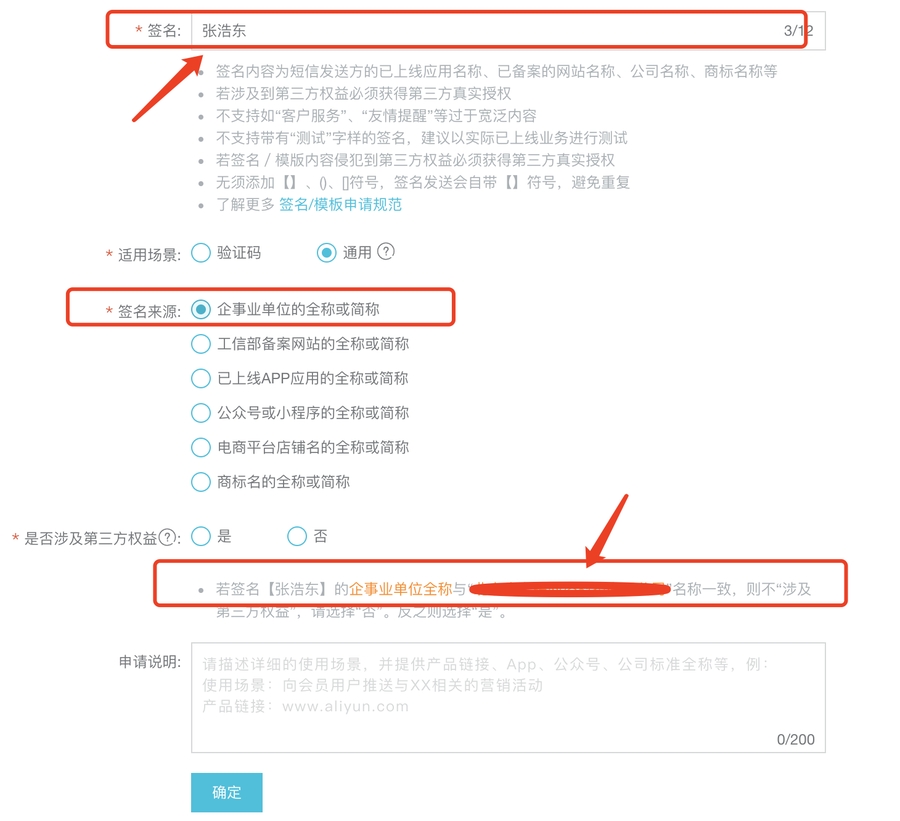
Task: Click the 适用场景 field label
Action: tap(149, 255)
